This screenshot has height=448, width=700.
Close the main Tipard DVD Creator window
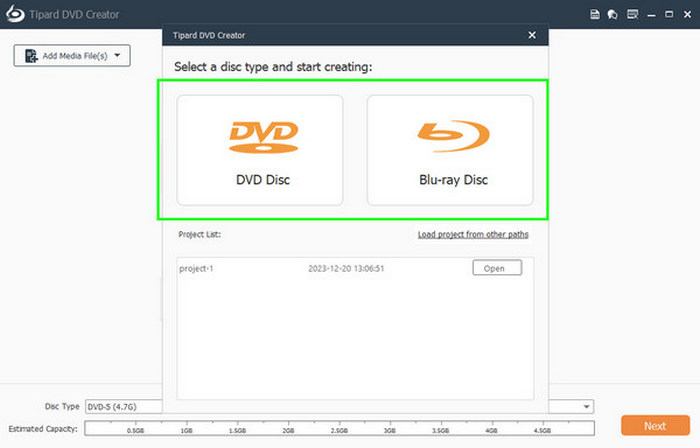click(x=688, y=14)
